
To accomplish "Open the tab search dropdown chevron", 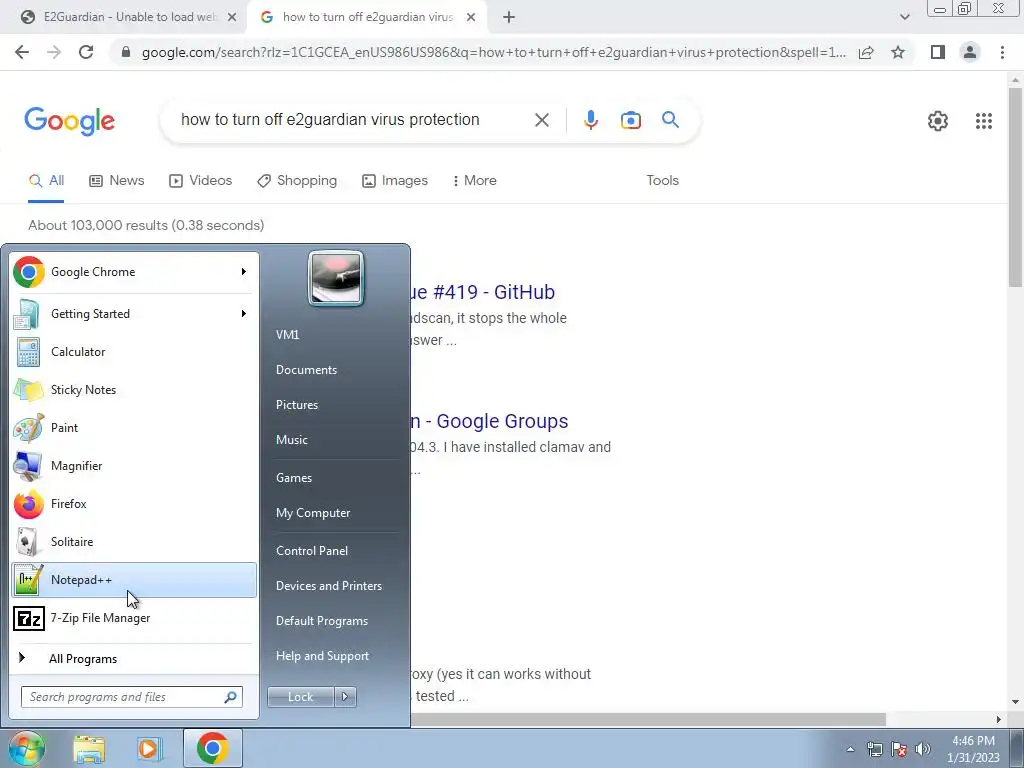I will point(904,17).
